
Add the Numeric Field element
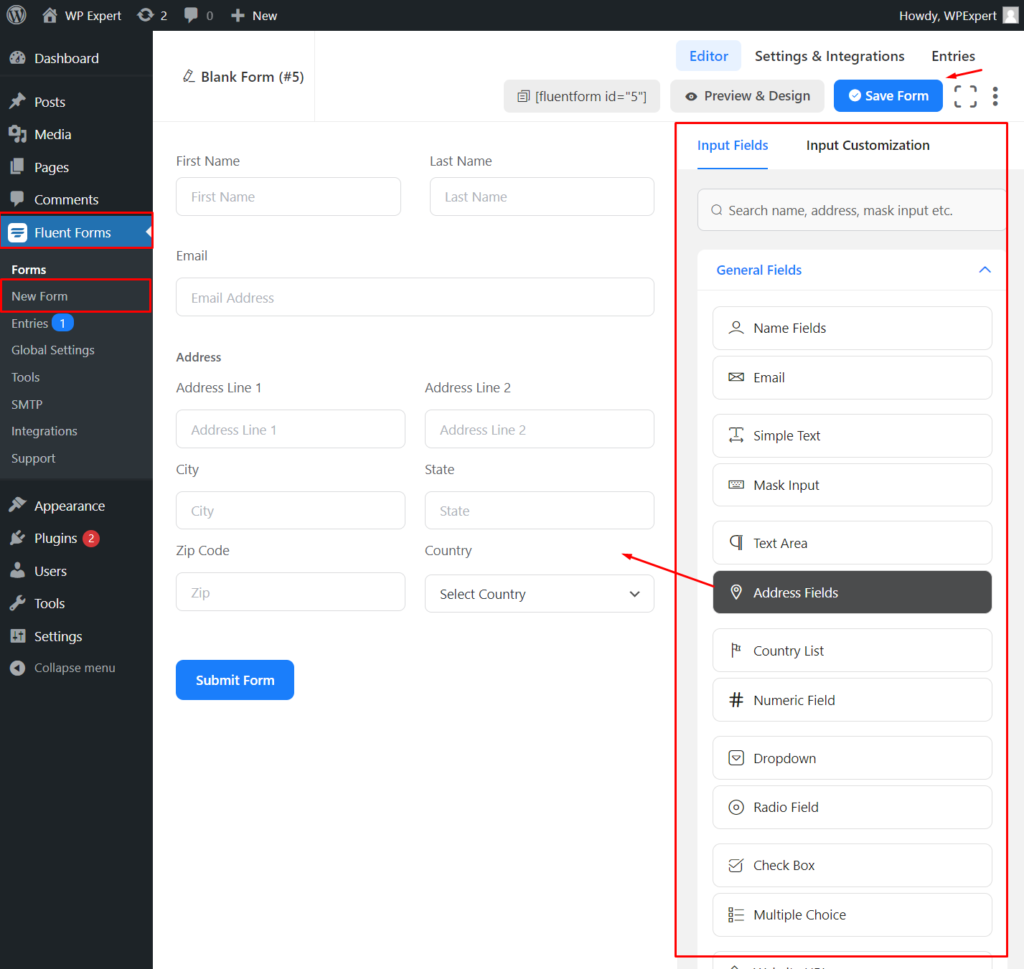(852, 700)
